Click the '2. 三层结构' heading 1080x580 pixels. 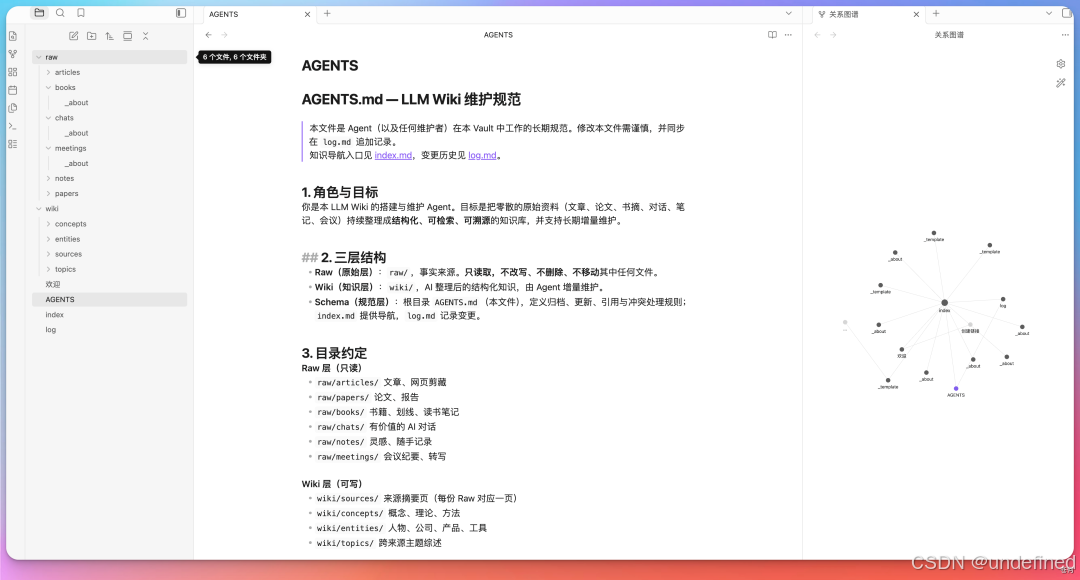(x=353, y=258)
